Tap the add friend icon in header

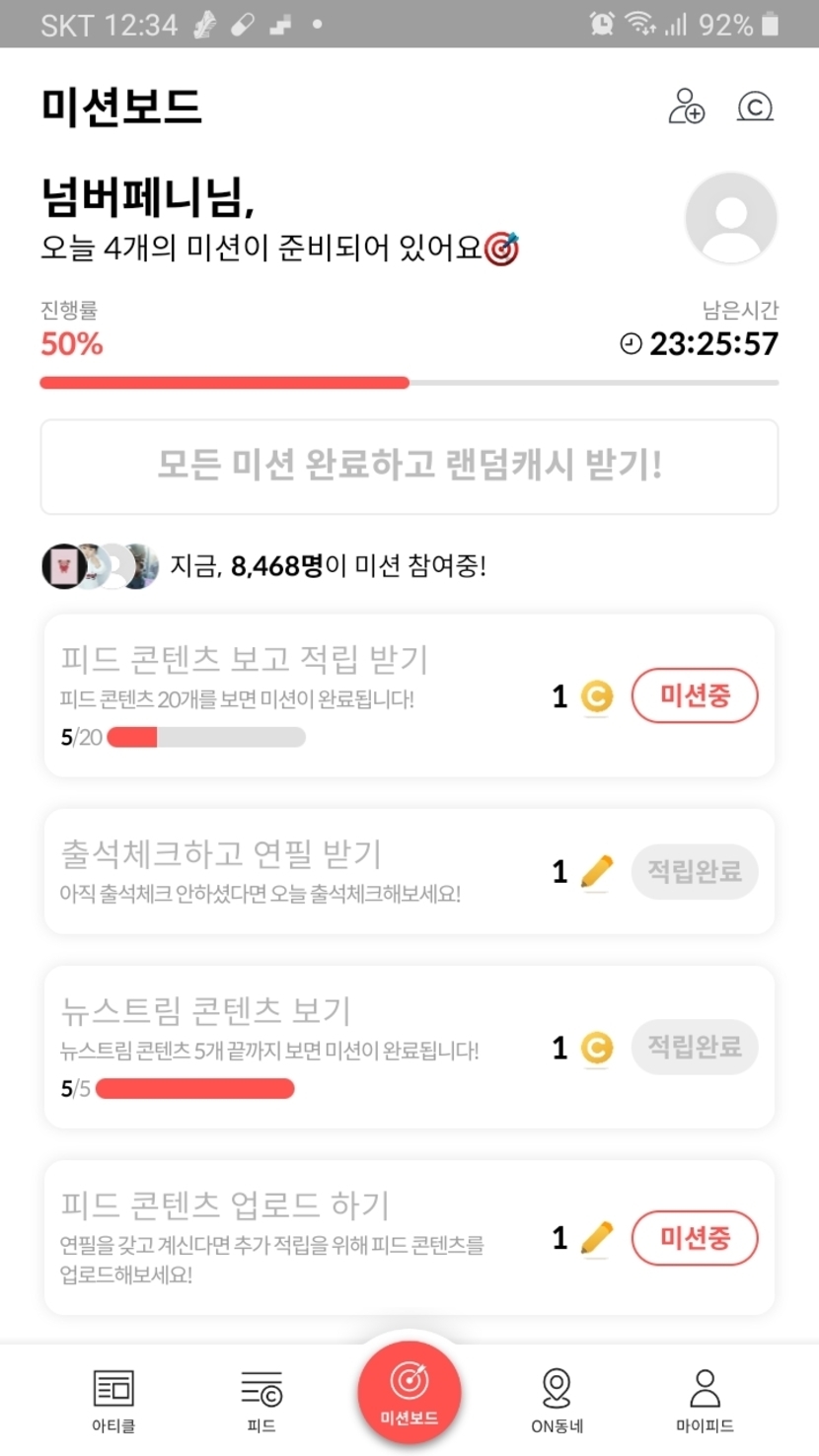686,107
